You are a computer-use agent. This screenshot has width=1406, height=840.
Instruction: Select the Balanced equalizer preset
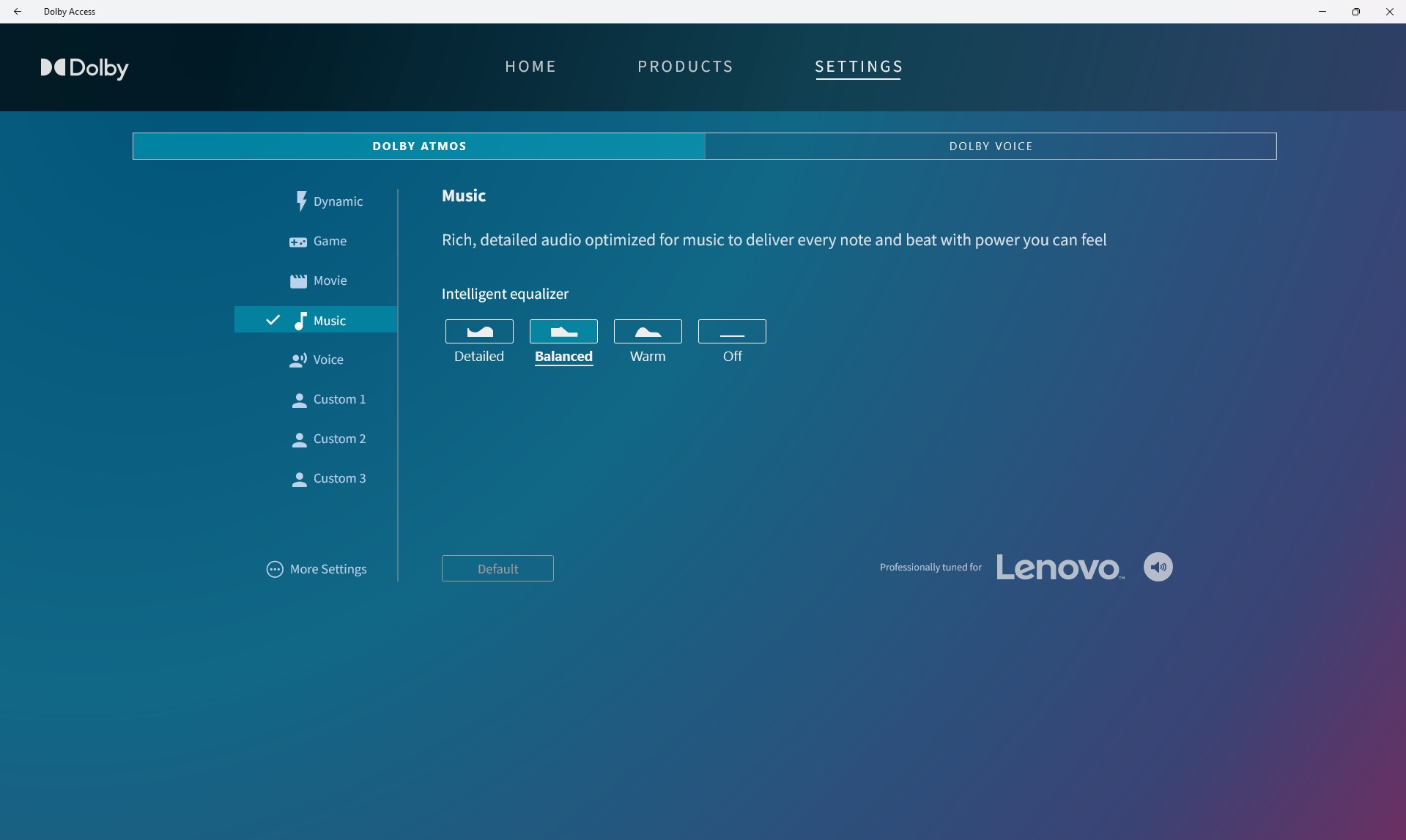[x=563, y=332]
